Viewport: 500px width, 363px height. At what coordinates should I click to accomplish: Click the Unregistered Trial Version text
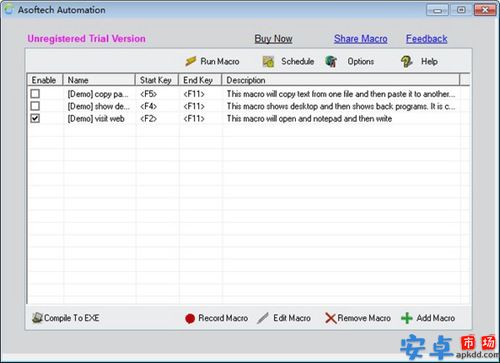pos(86,39)
